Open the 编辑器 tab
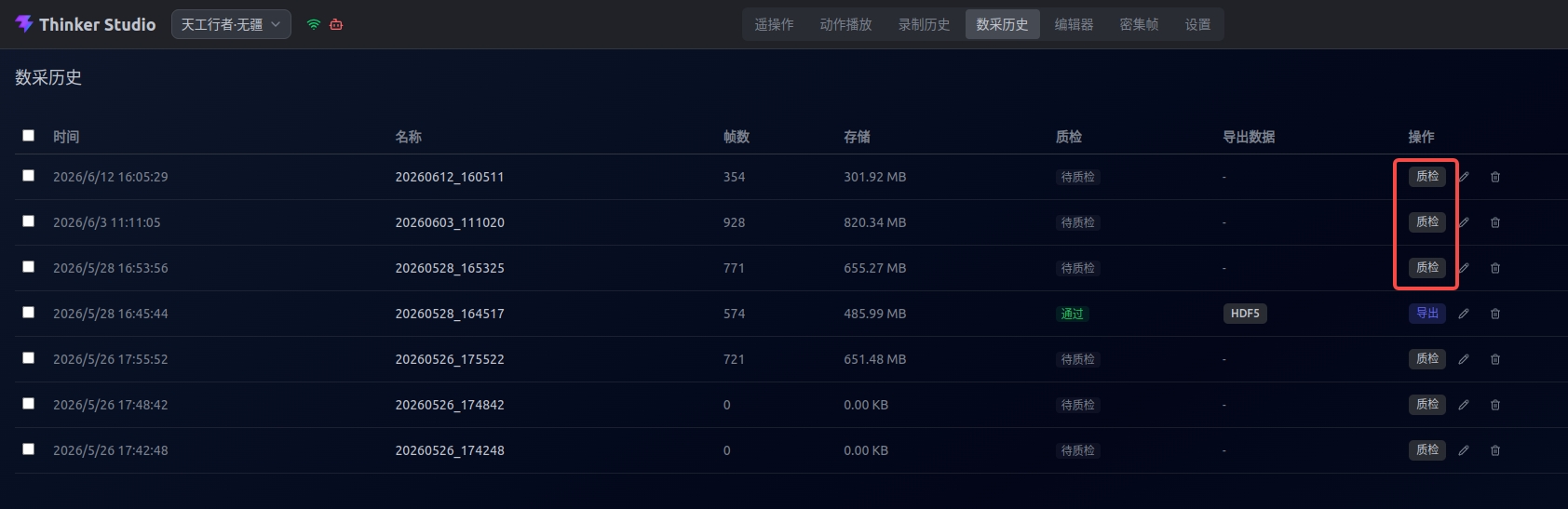1568x509 pixels. pos(1074,24)
